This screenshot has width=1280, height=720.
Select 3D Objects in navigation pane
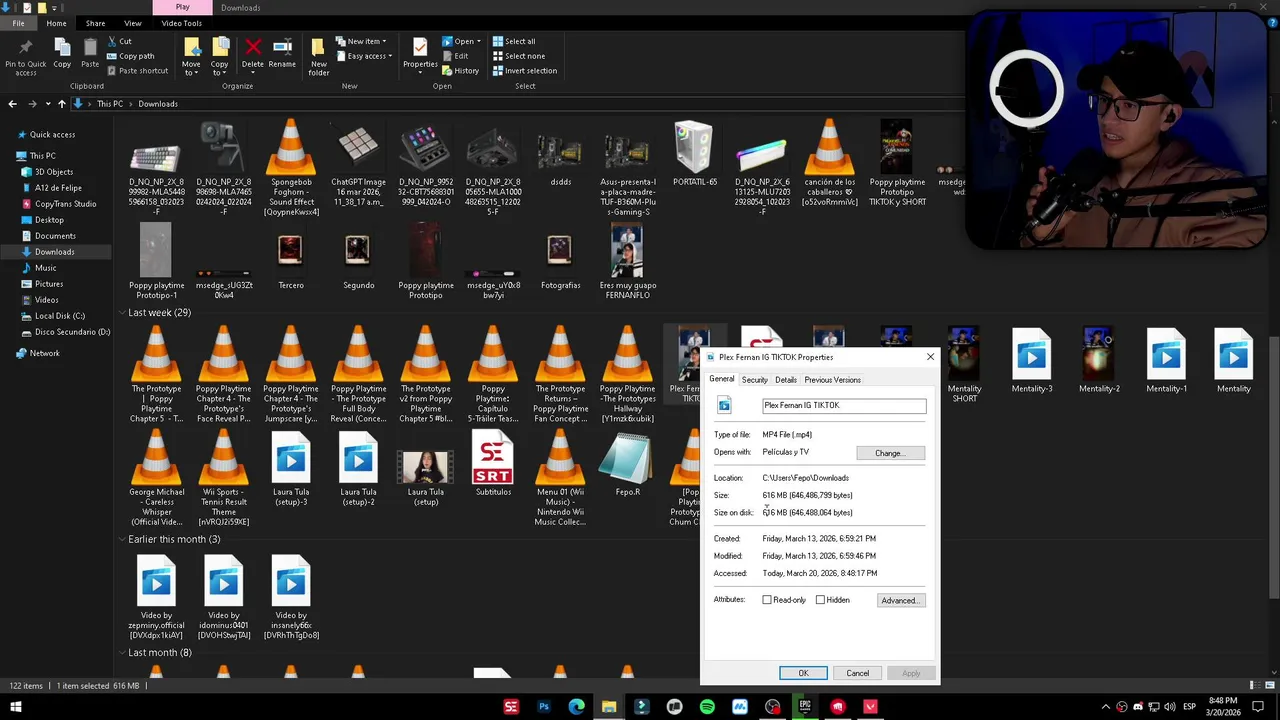[53, 172]
